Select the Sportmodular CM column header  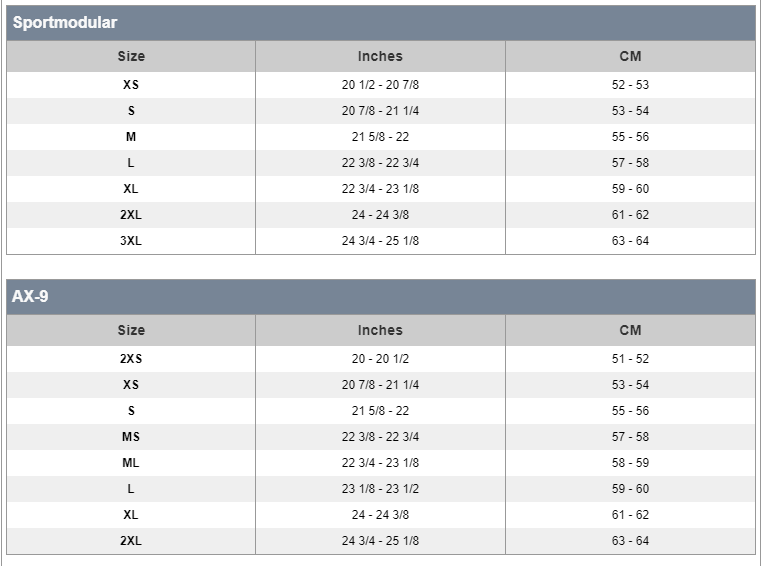click(x=630, y=56)
